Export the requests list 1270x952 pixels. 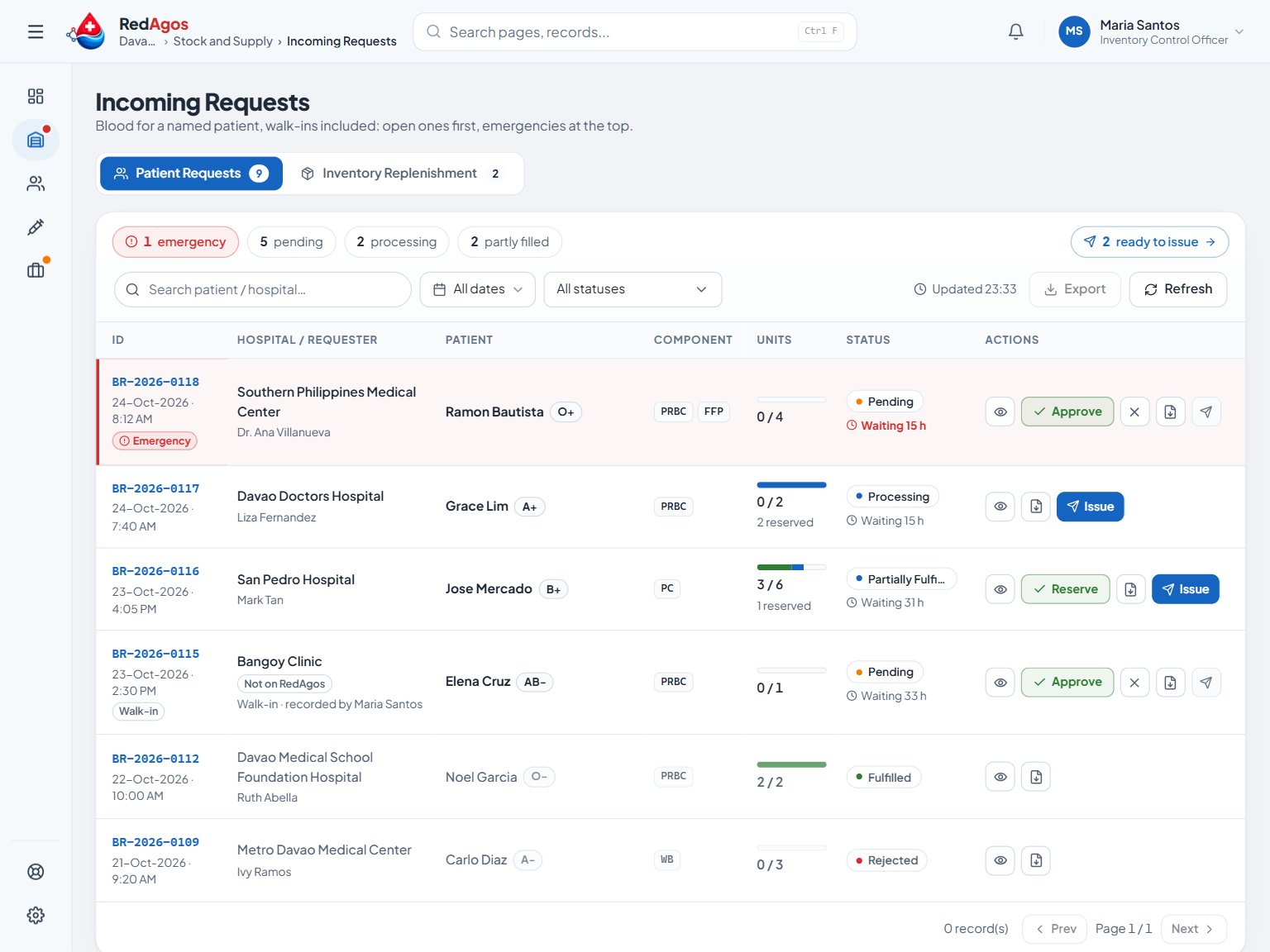click(1075, 289)
